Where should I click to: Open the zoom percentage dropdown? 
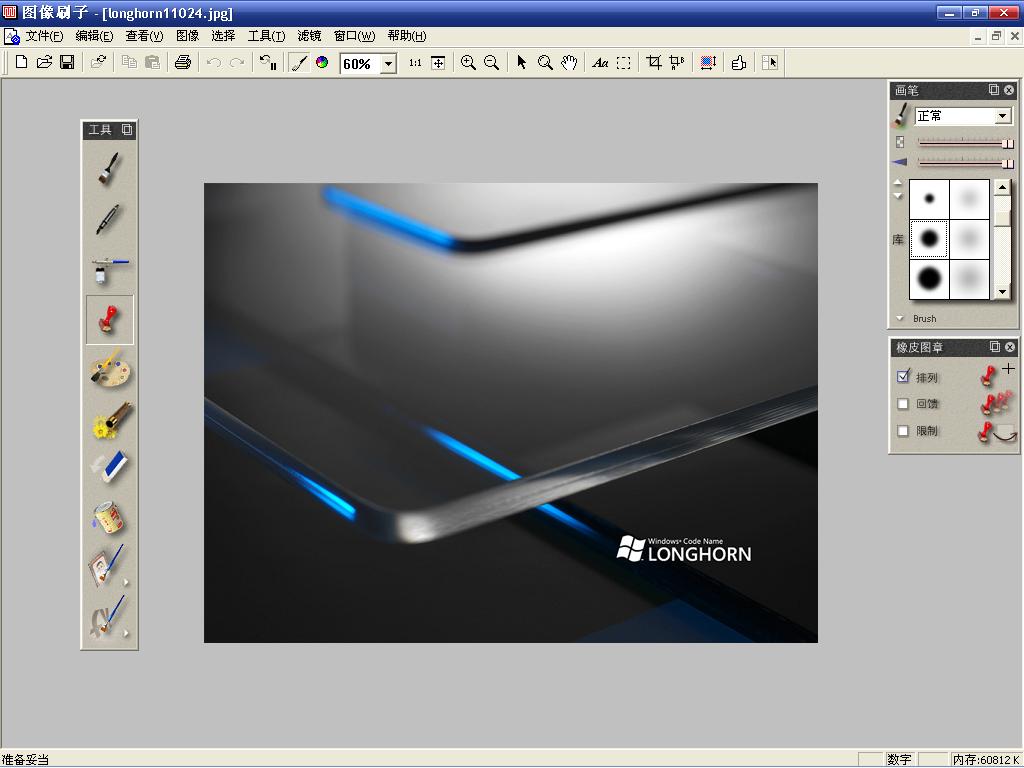tap(389, 63)
